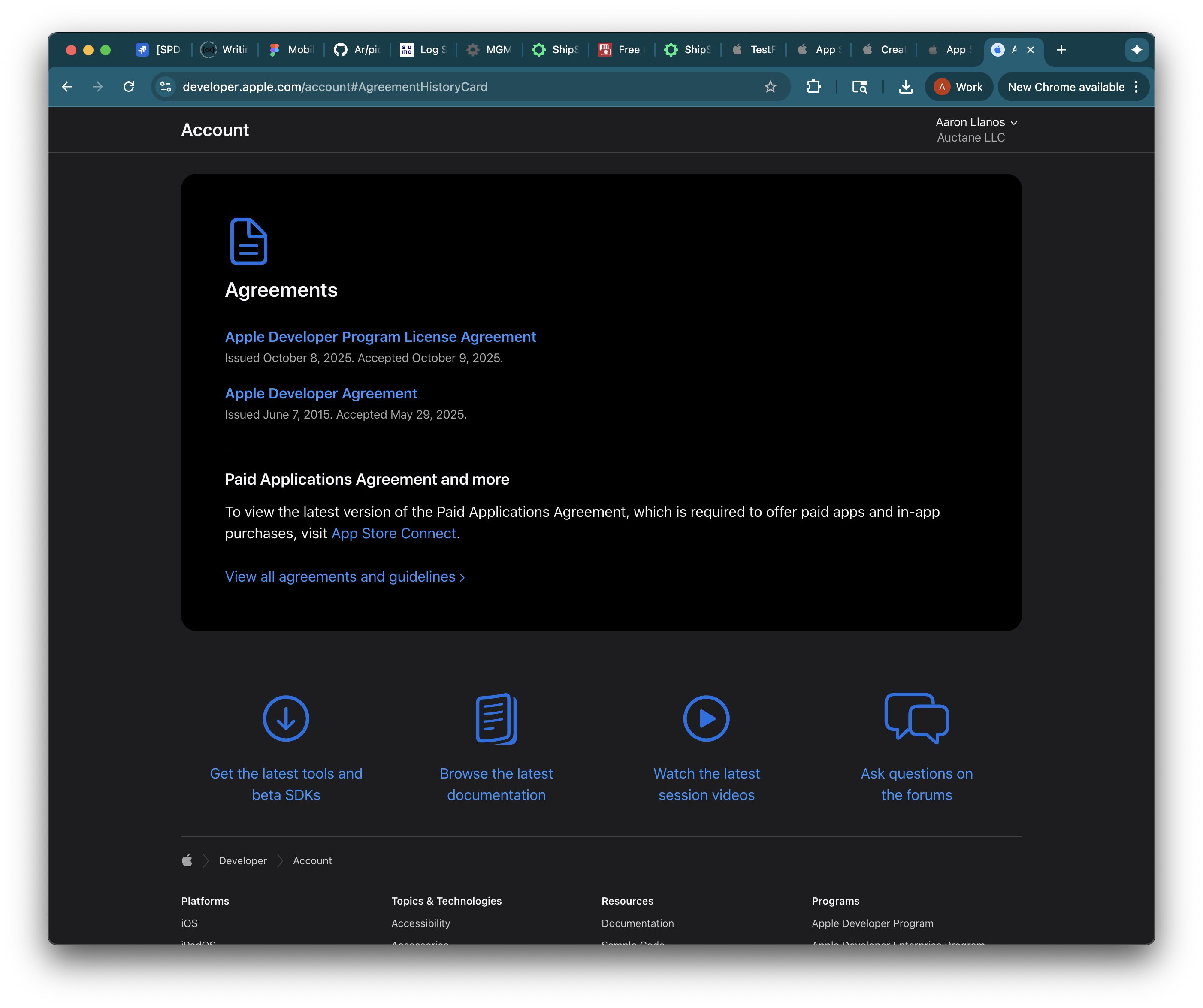Open View all agreements and guidelines

(344, 577)
